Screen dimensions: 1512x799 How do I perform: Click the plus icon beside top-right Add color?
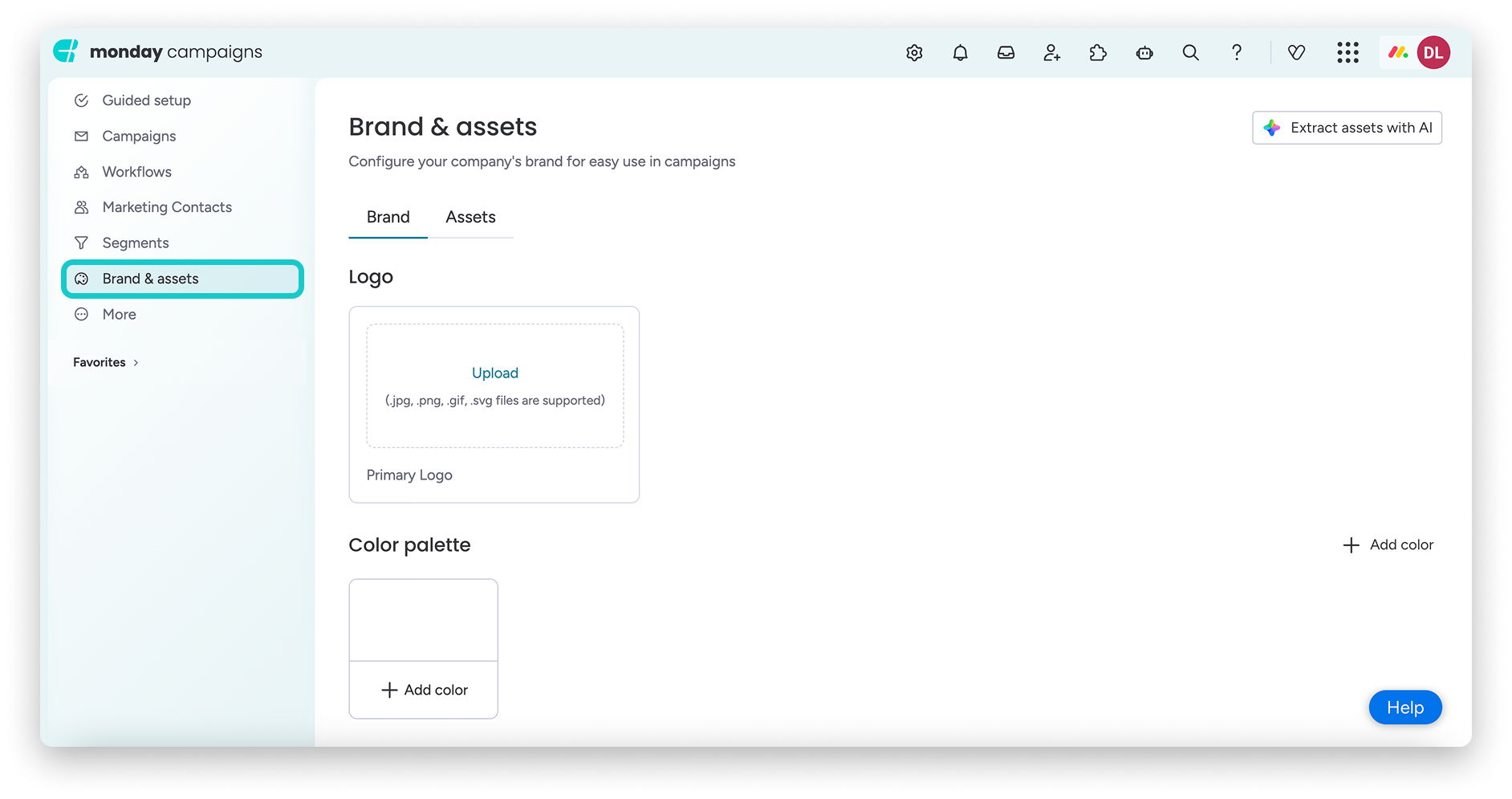pyautogui.click(x=1351, y=545)
